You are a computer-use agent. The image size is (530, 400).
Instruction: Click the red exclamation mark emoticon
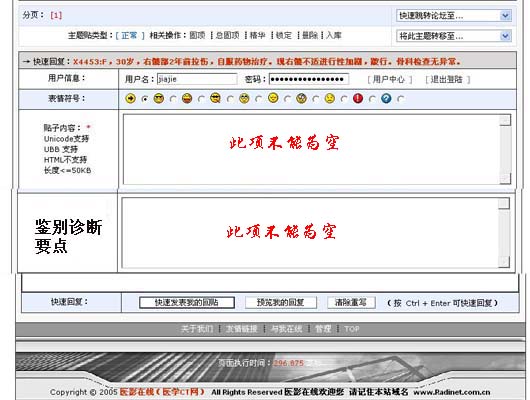tap(358, 98)
